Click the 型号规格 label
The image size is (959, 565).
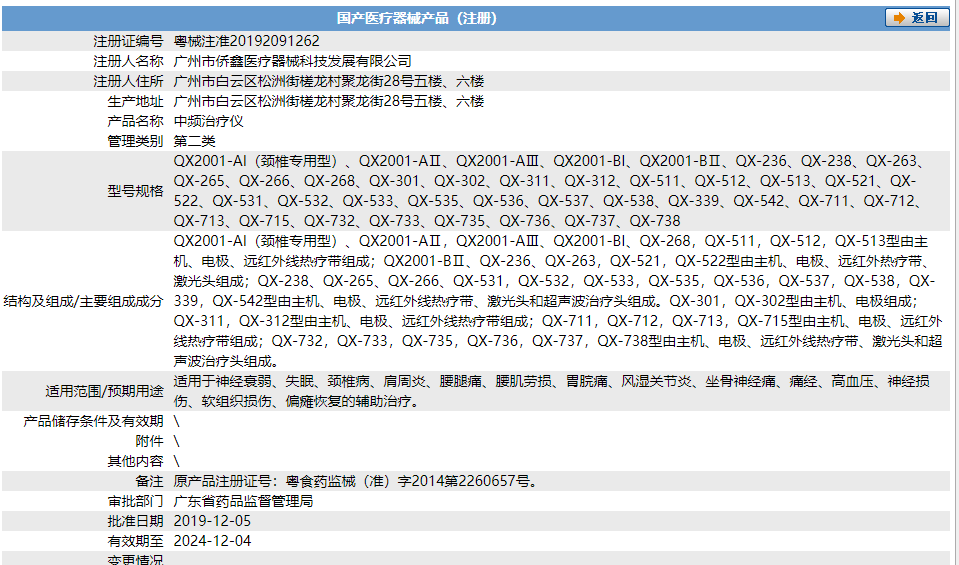[135, 191]
